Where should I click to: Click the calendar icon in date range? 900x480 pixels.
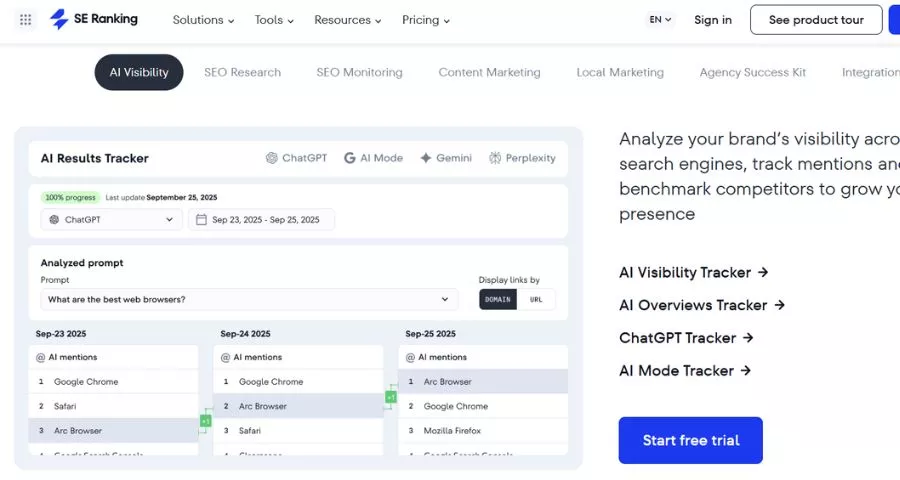201,219
